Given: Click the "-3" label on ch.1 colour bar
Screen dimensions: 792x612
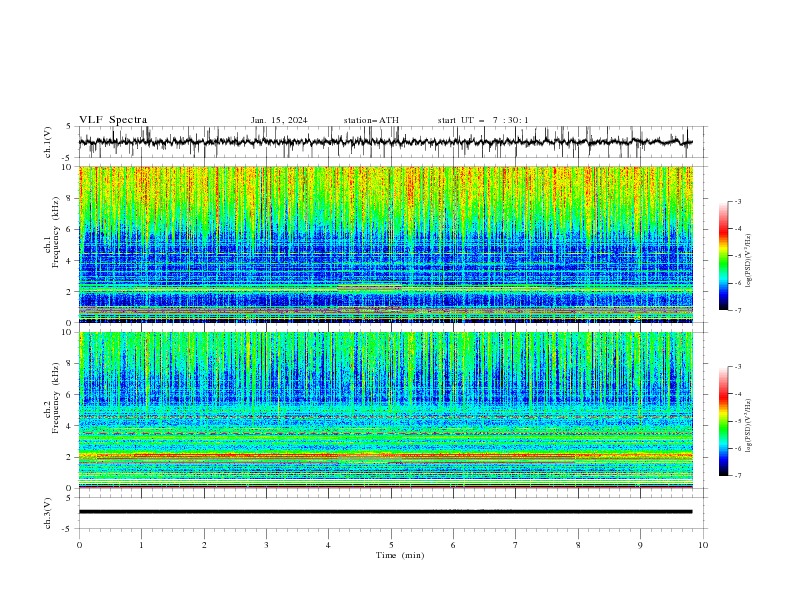Looking at the screenshot, I should pyautogui.click(x=737, y=201).
